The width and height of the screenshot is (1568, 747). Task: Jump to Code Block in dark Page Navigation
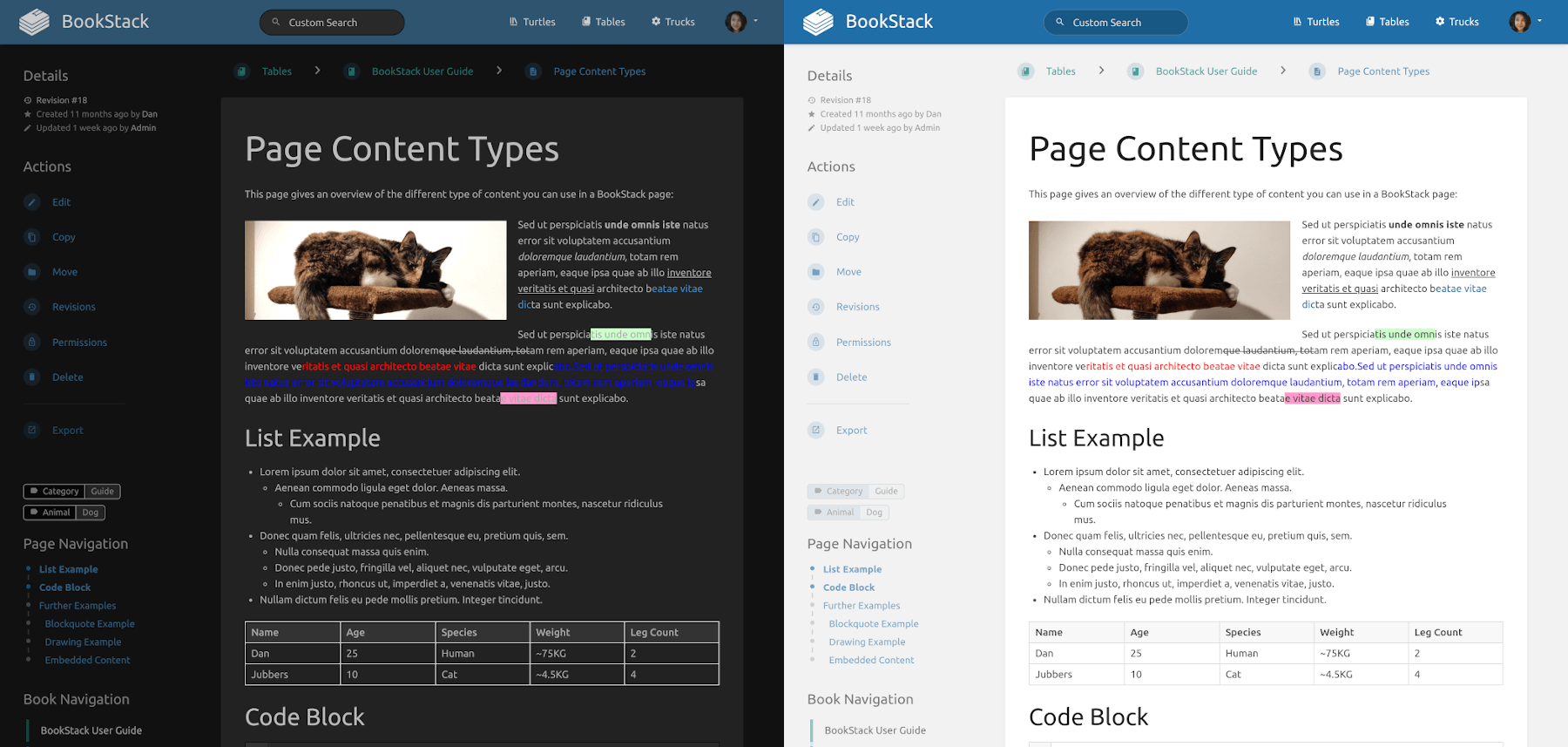pos(64,587)
